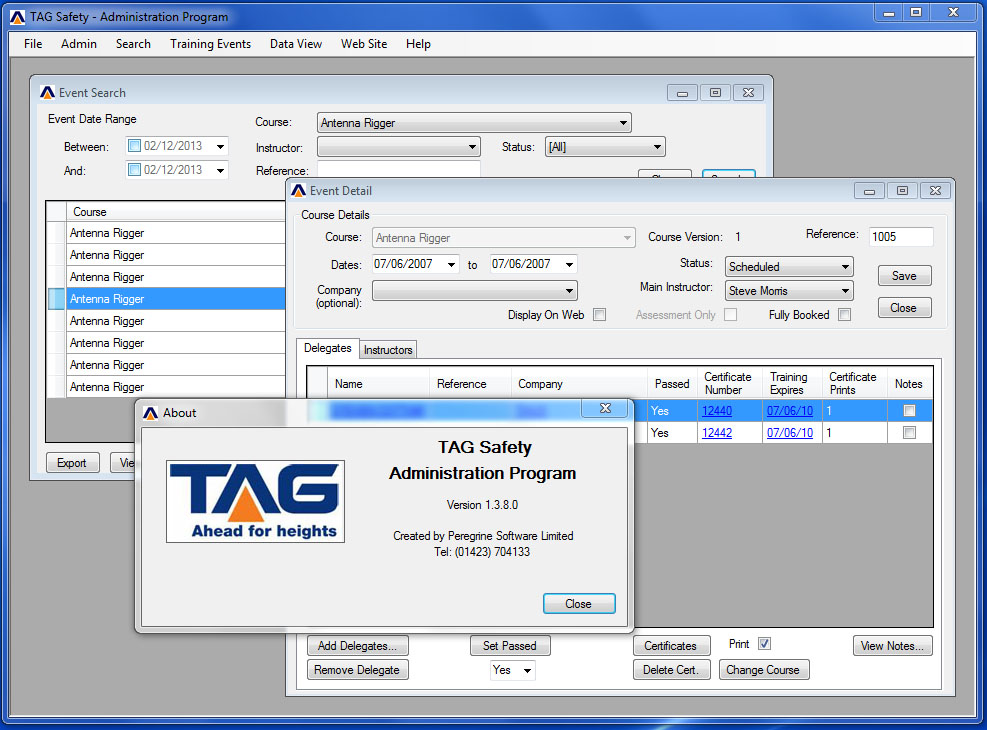
Task: Click the Reference field containing 1005
Action: [x=901, y=237]
